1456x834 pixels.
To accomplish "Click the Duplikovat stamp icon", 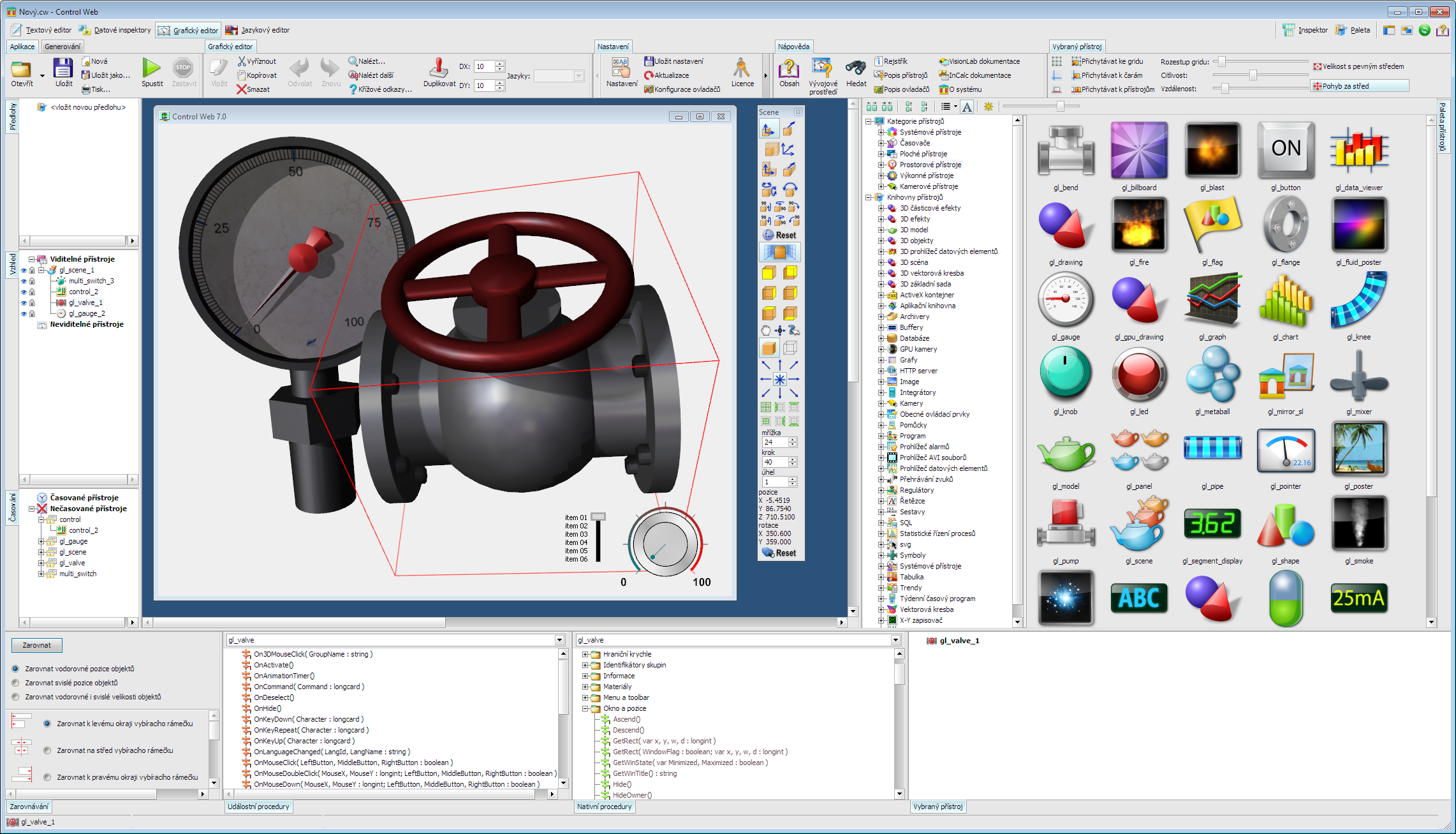I will tap(439, 68).
